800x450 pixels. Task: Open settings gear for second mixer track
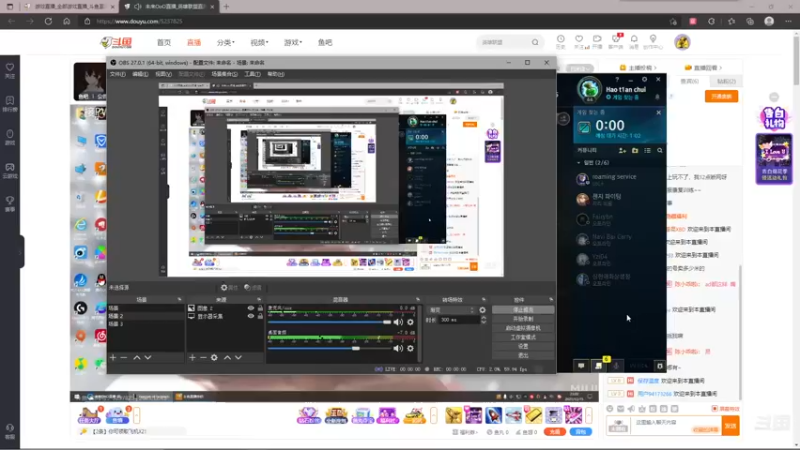click(410, 348)
